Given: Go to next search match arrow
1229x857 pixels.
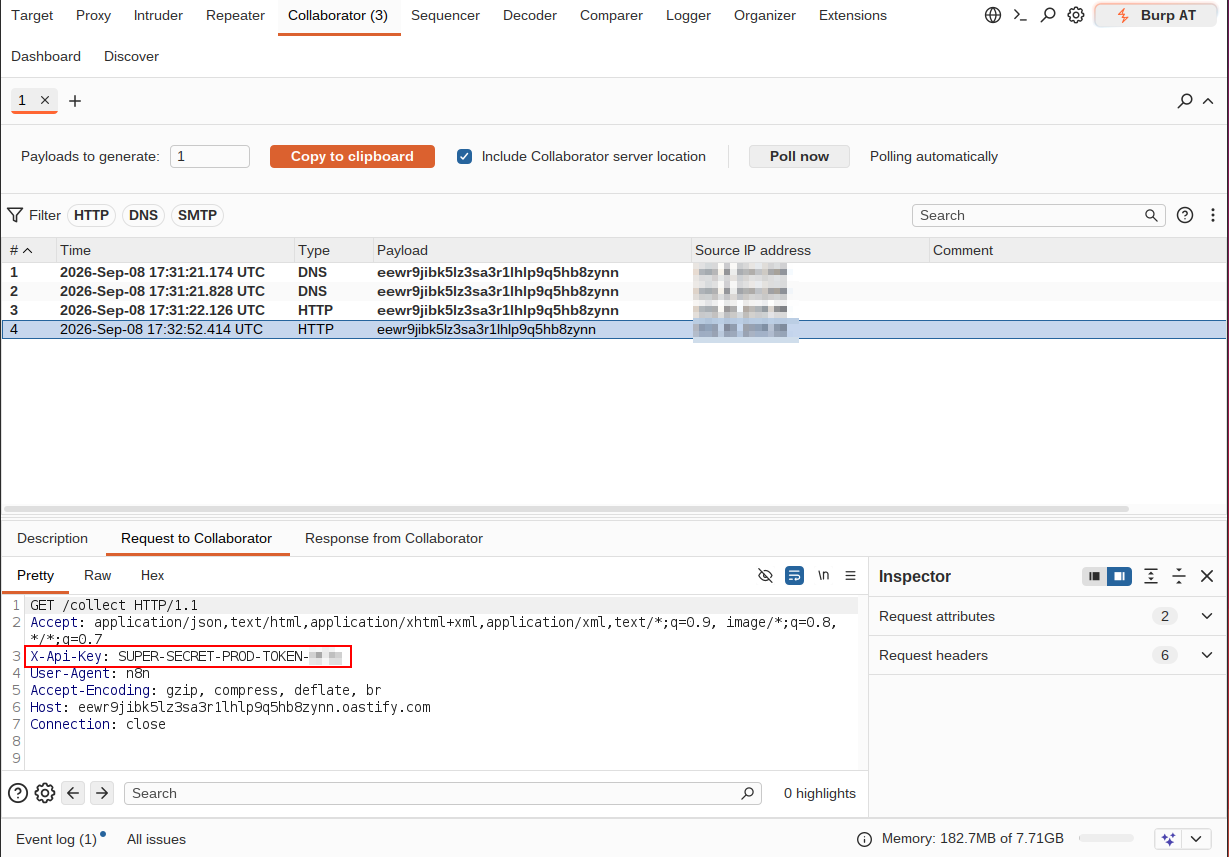Looking at the screenshot, I should 102,793.
